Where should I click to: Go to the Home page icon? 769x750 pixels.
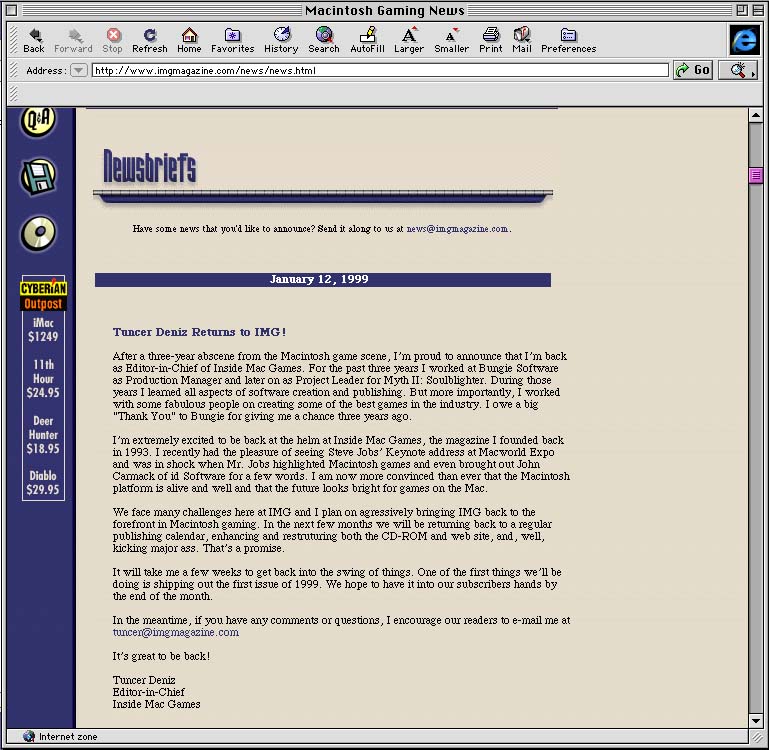click(189, 40)
